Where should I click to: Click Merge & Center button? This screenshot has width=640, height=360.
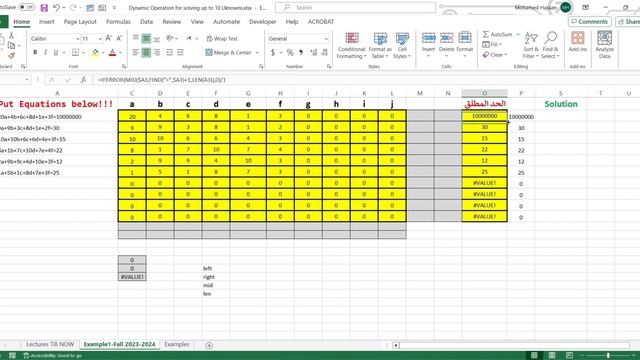[228, 53]
